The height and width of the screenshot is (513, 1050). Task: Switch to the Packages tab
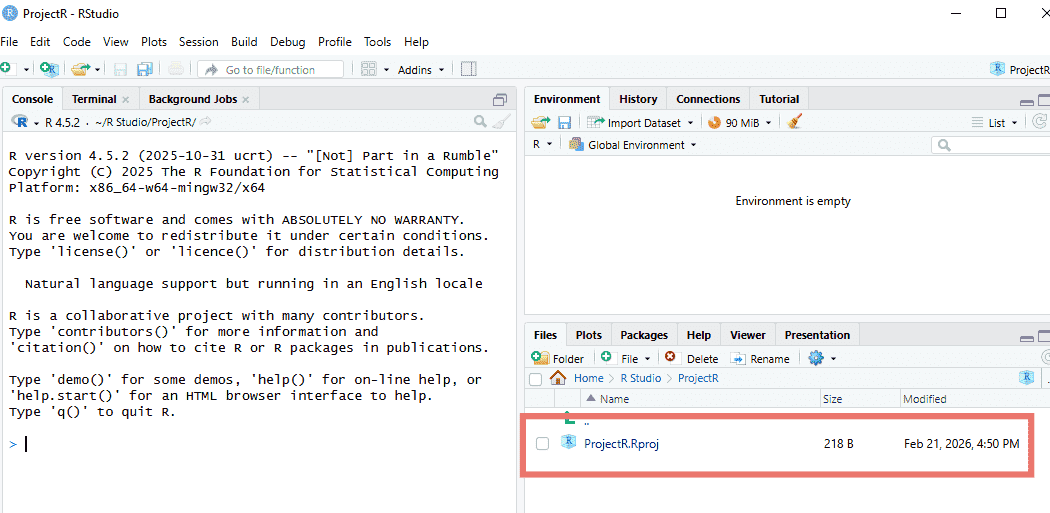644,335
